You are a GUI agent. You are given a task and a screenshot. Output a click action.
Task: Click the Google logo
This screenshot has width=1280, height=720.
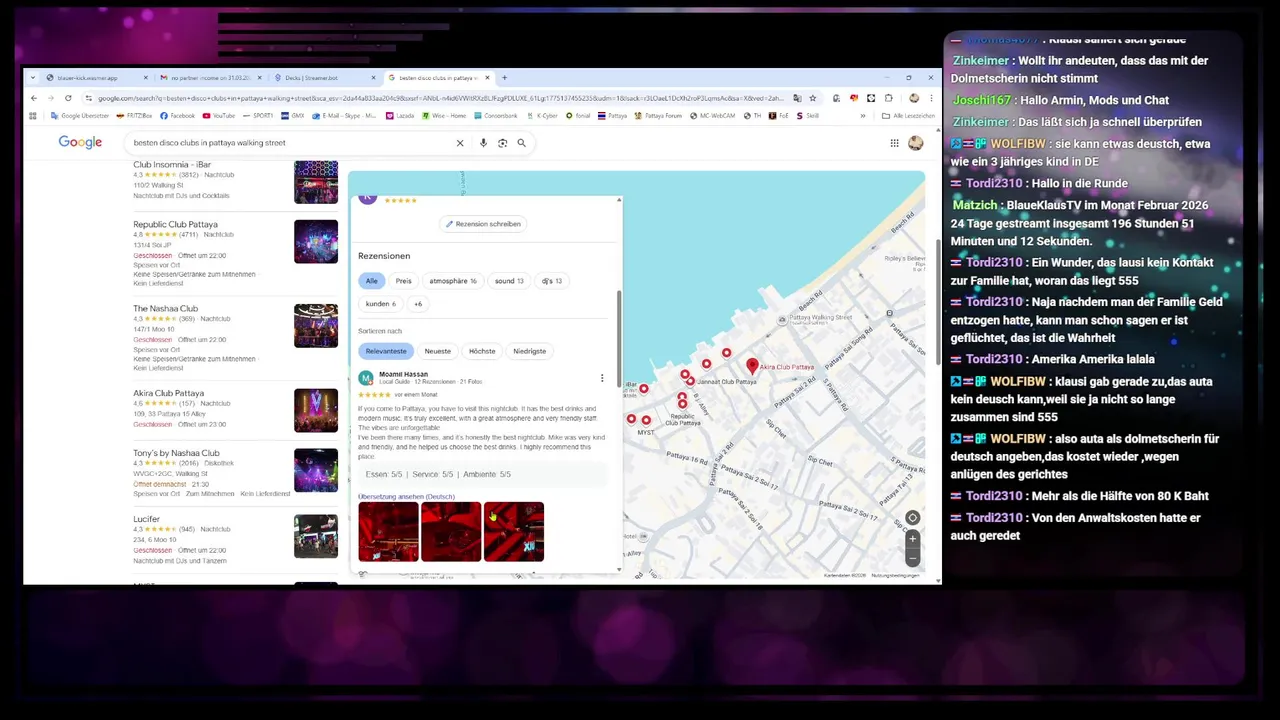point(80,143)
